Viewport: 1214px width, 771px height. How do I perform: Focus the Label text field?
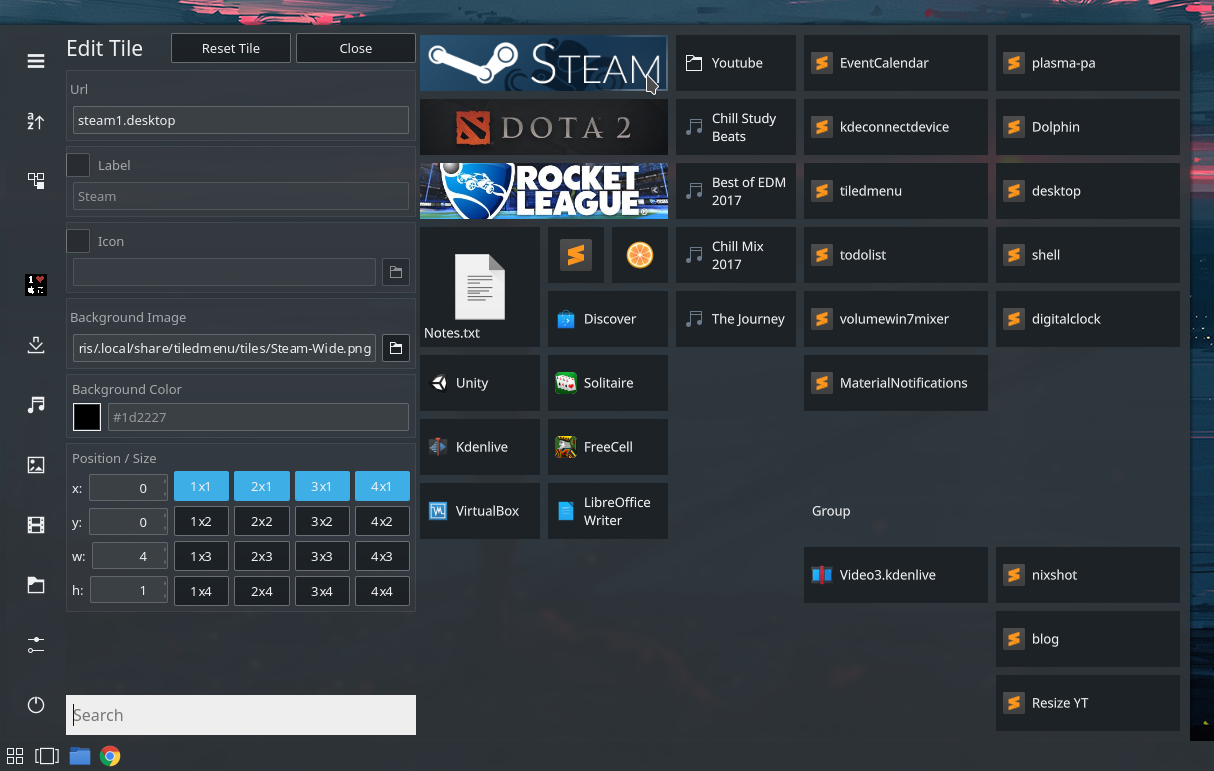pyautogui.click(x=241, y=196)
